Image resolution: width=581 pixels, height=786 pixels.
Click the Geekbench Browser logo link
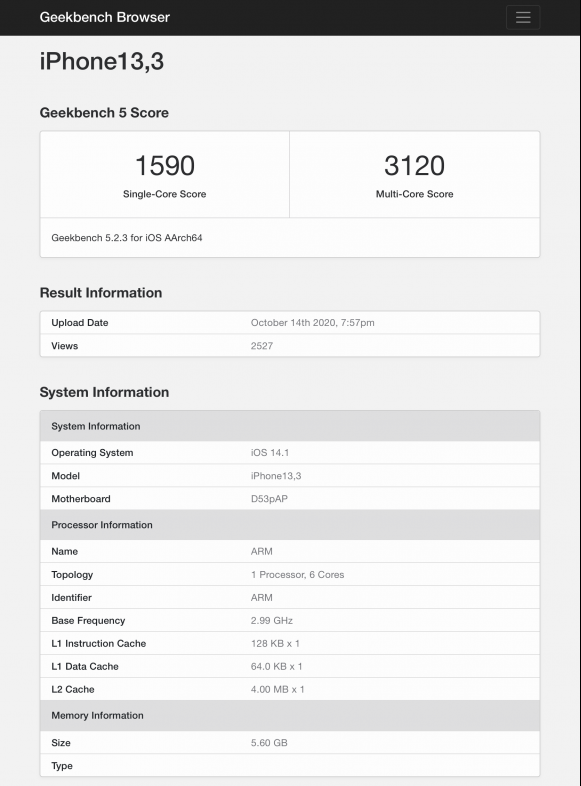coord(104,17)
